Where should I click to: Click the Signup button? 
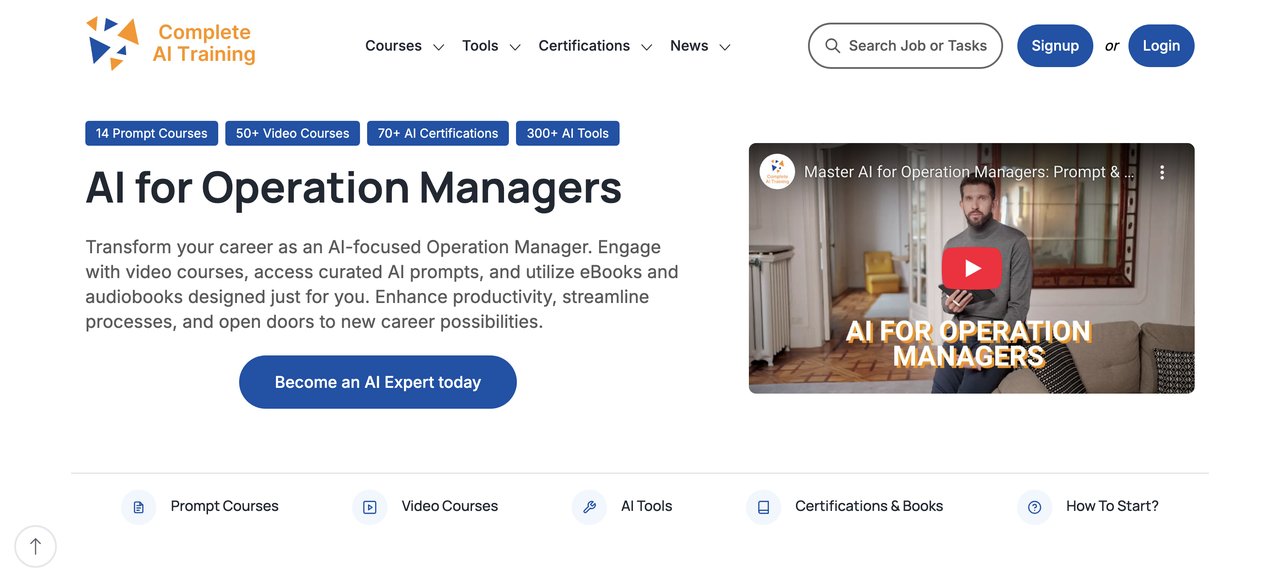1055,46
